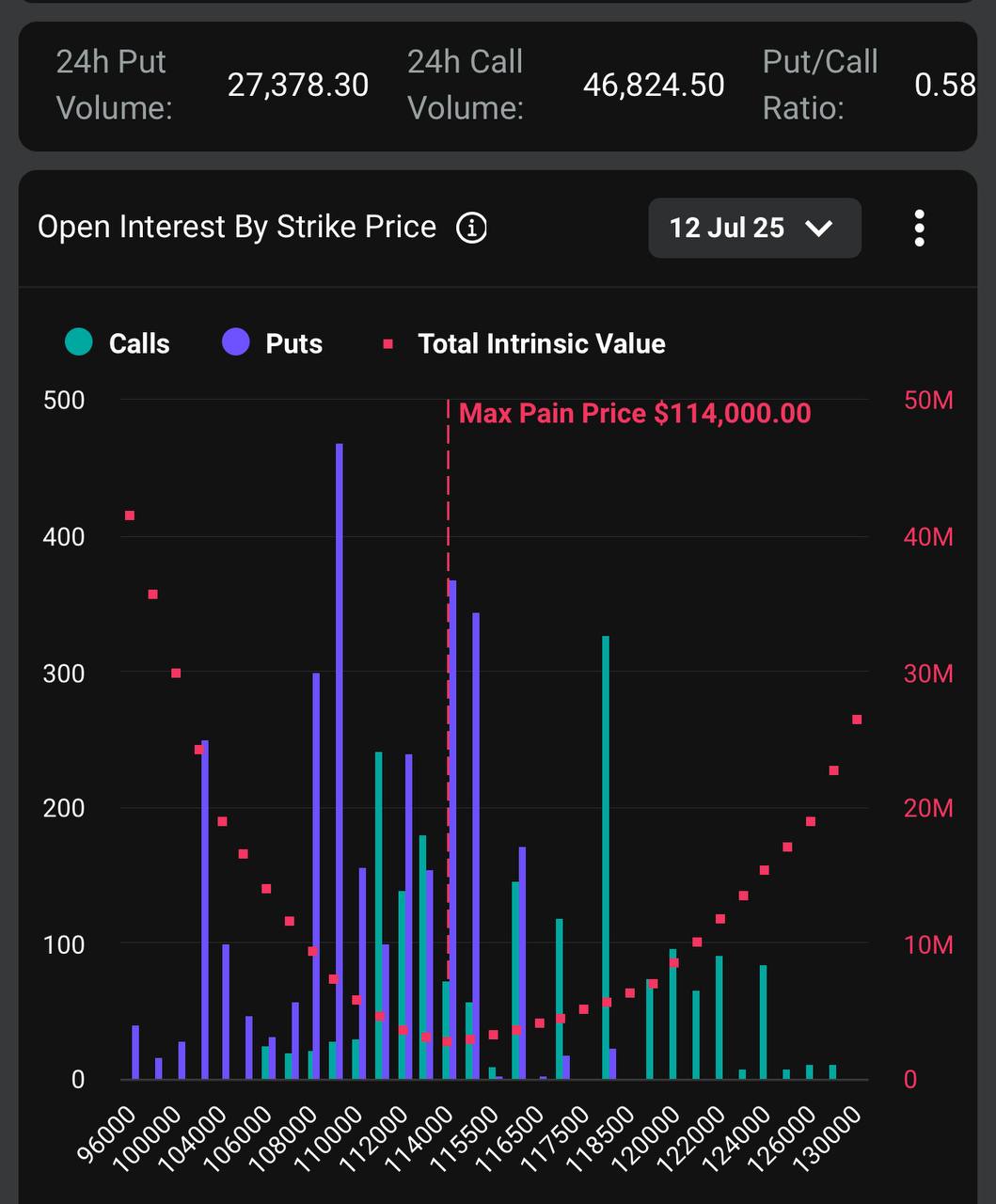Click the red Total Intrinsic Value square marker
The height and width of the screenshot is (1204, 996).
coord(387,344)
